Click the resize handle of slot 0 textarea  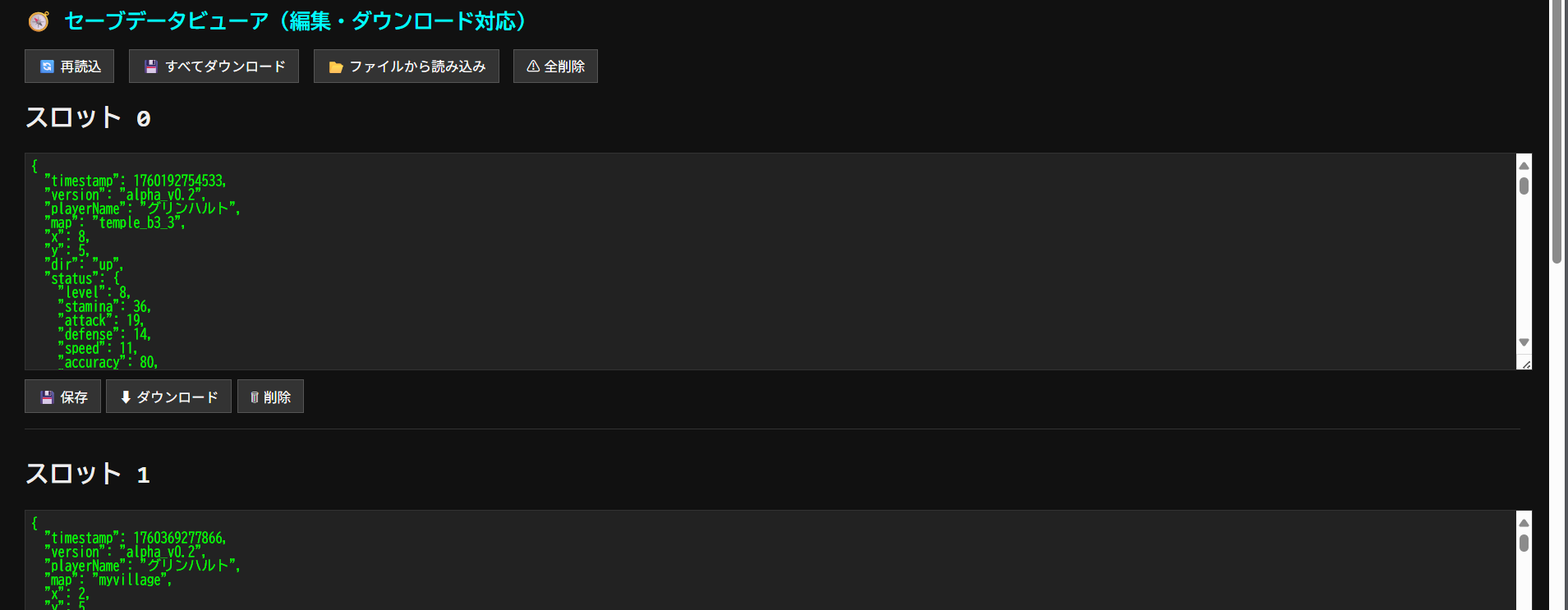(x=1525, y=364)
